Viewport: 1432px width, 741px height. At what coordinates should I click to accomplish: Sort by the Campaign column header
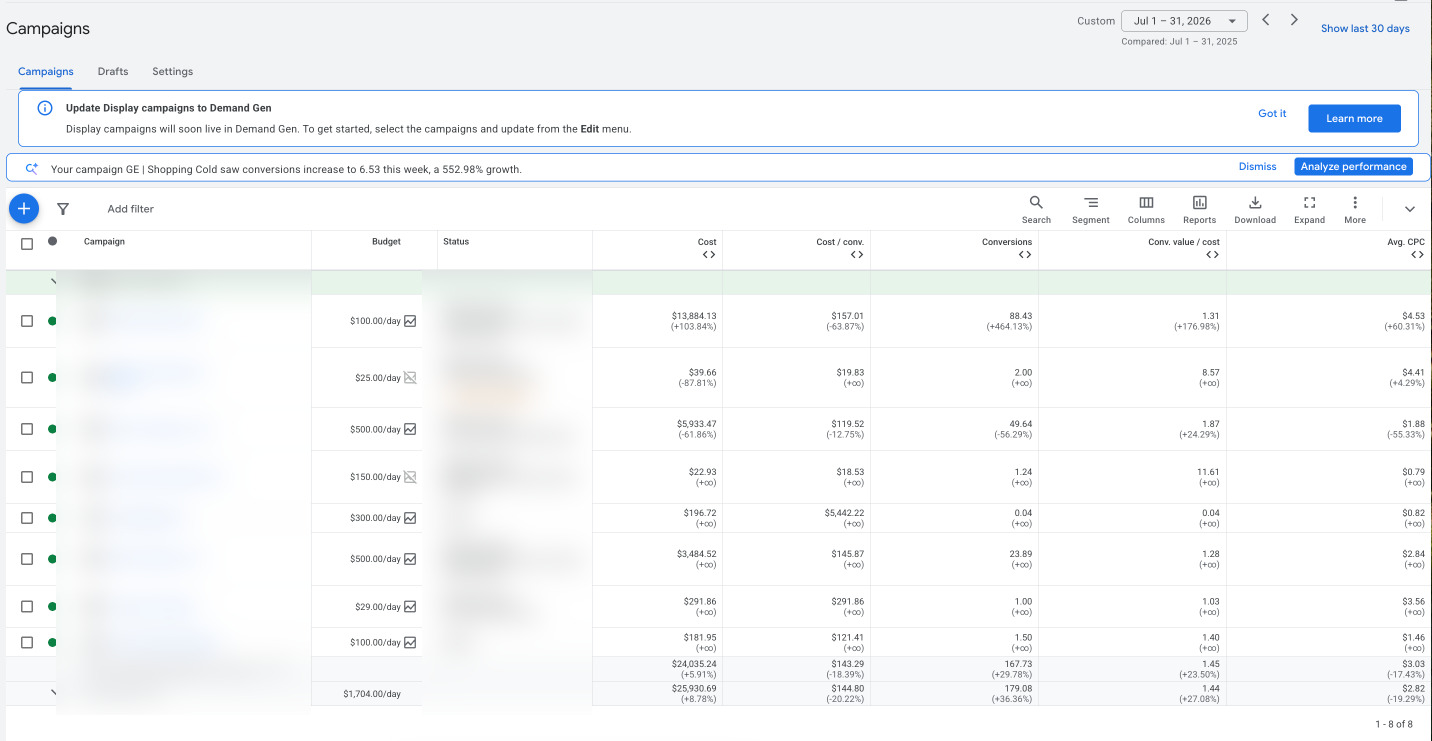[104, 242]
